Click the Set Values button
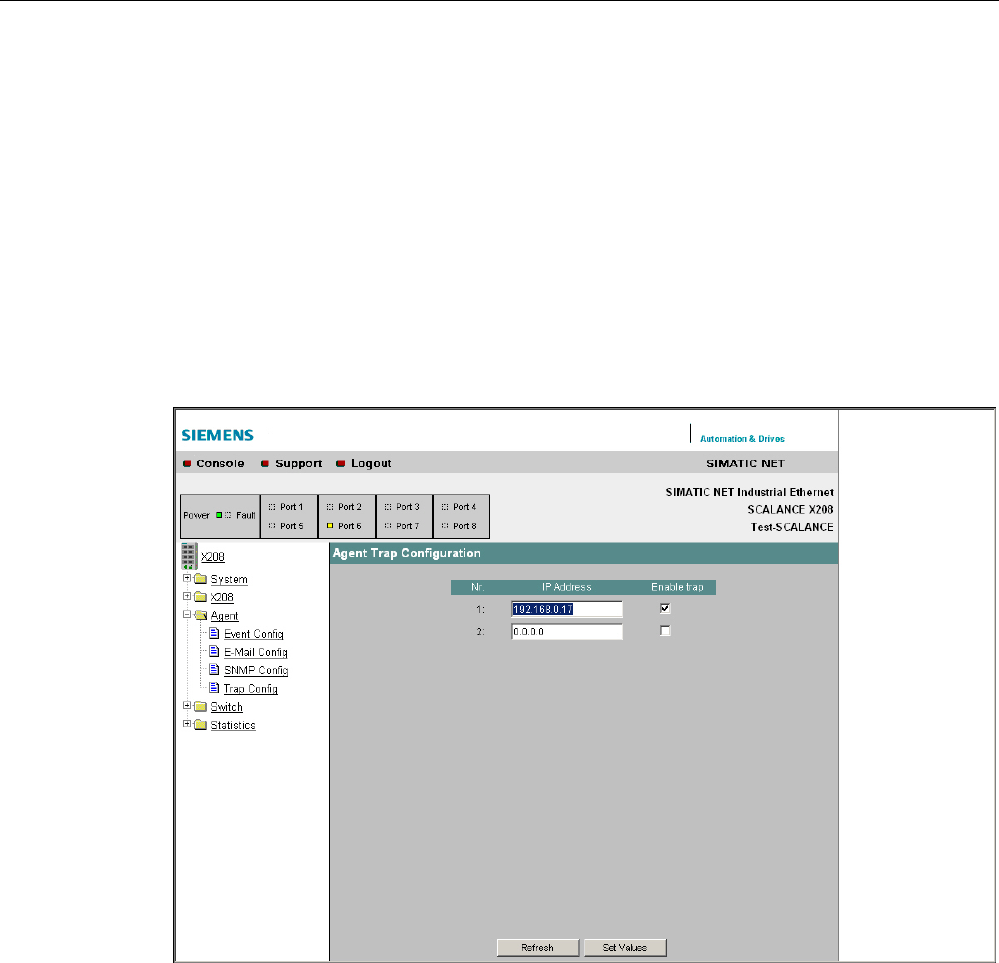The width and height of the screenshot is (999, 963). pyautogui.click(x=625, y=948)
